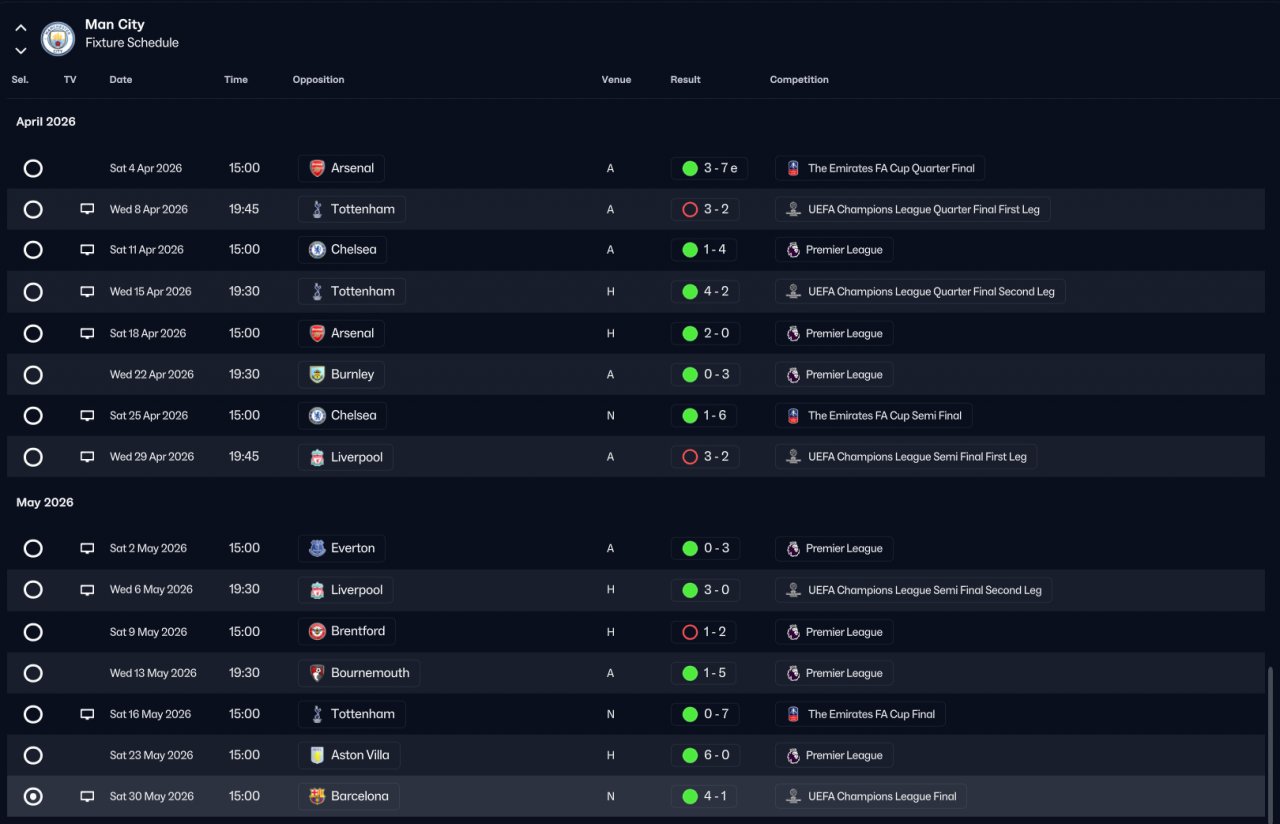Click the Man City title text

point(115,24)
